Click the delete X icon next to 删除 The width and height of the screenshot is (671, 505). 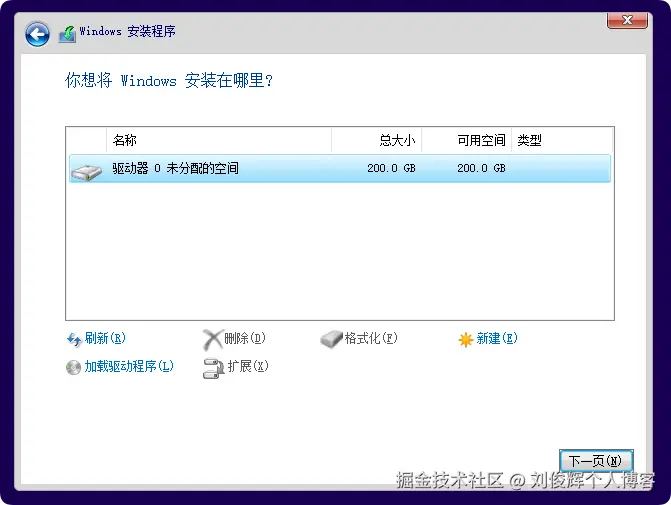pyautogui.click(x=213, y=340)
